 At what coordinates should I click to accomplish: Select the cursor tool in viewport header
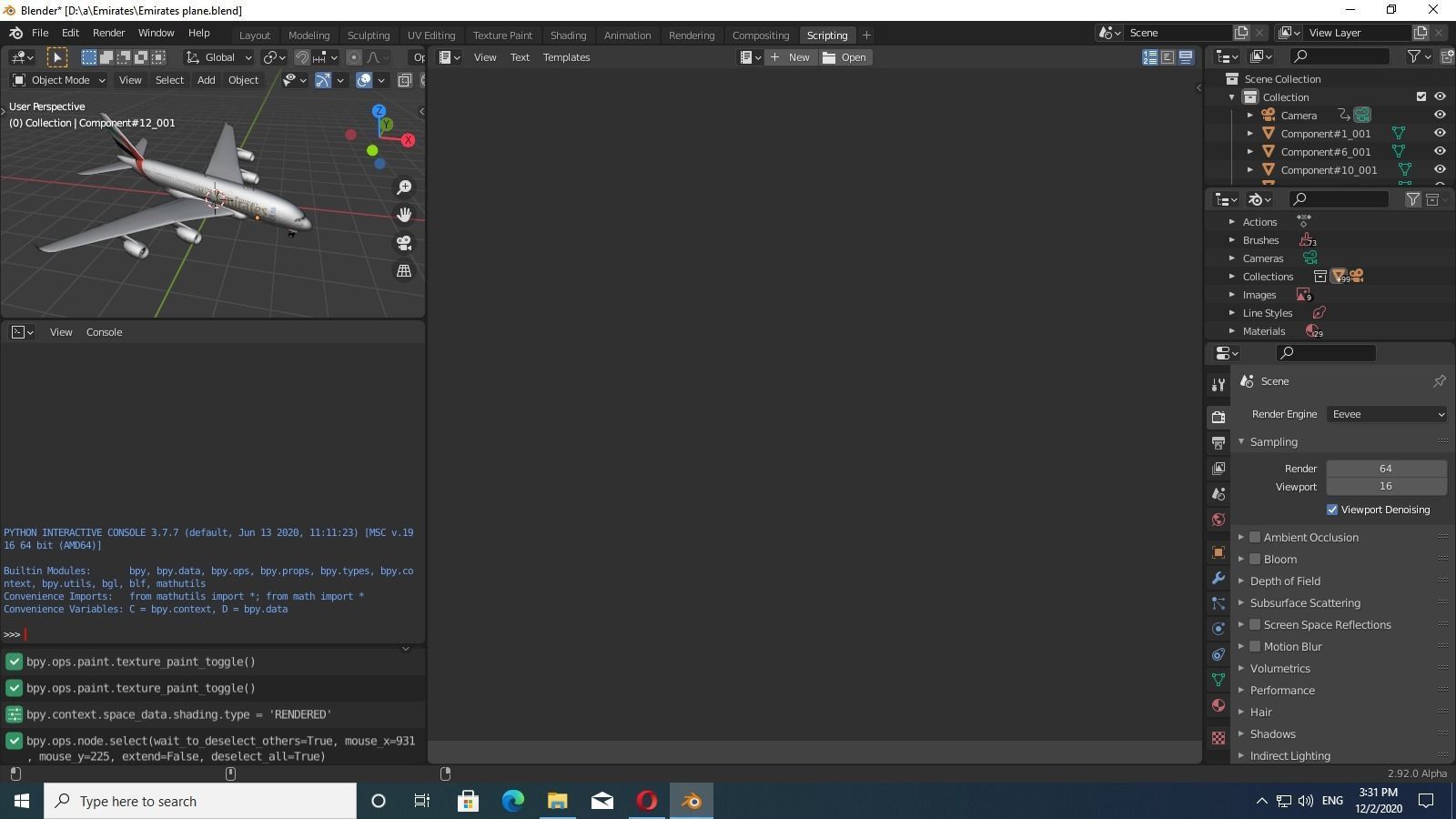point(56,57)
